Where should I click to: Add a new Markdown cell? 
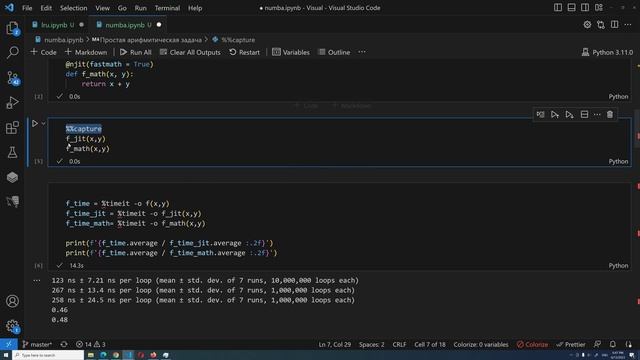pyautogui.click(x=86, y=52)
